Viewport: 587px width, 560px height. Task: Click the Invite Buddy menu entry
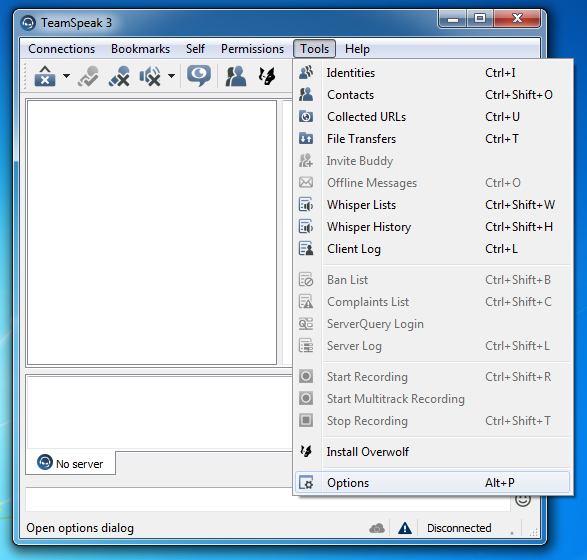(432, 161)
